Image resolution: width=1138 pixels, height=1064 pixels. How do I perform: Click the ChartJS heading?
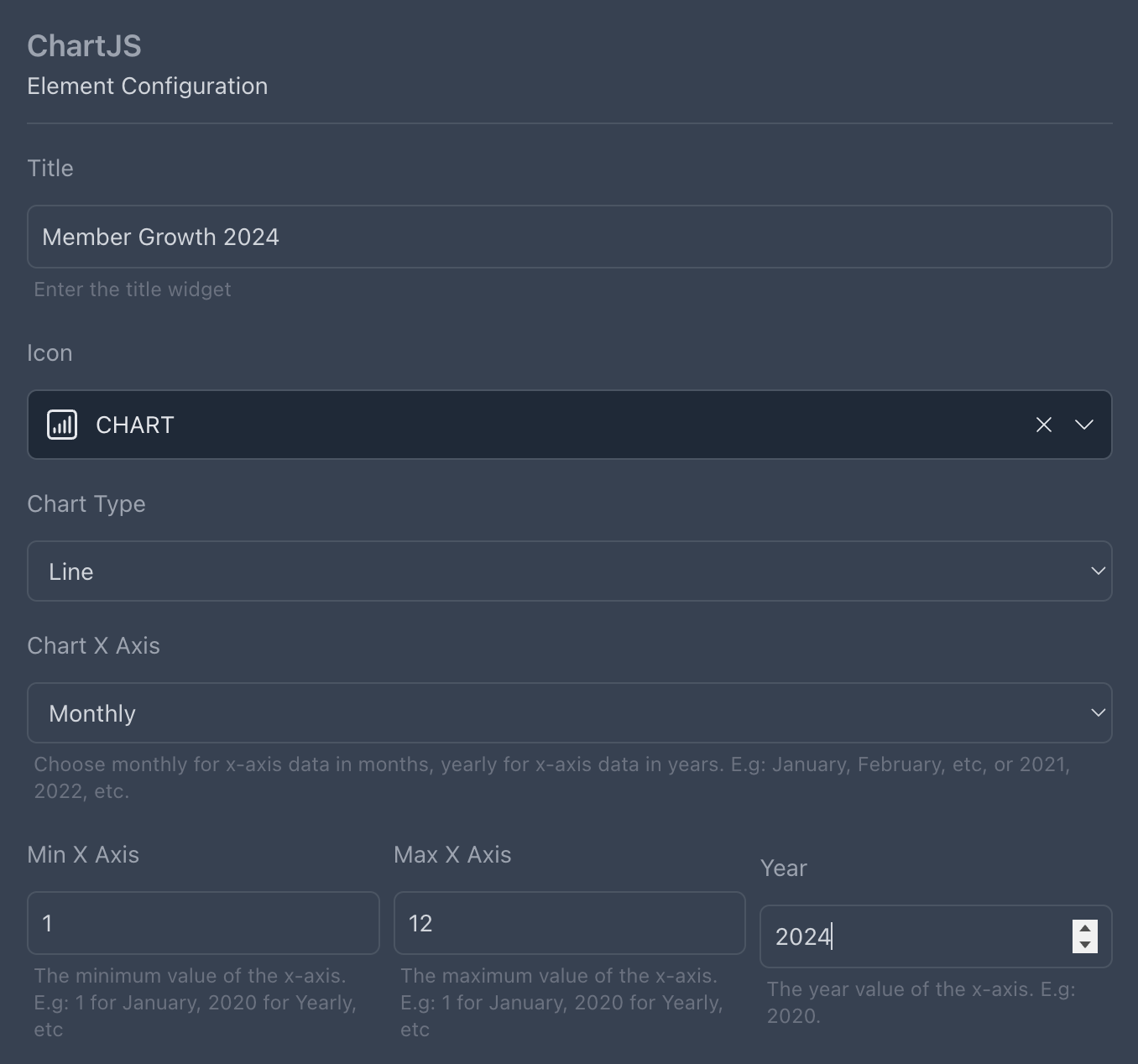coord(84,46)
